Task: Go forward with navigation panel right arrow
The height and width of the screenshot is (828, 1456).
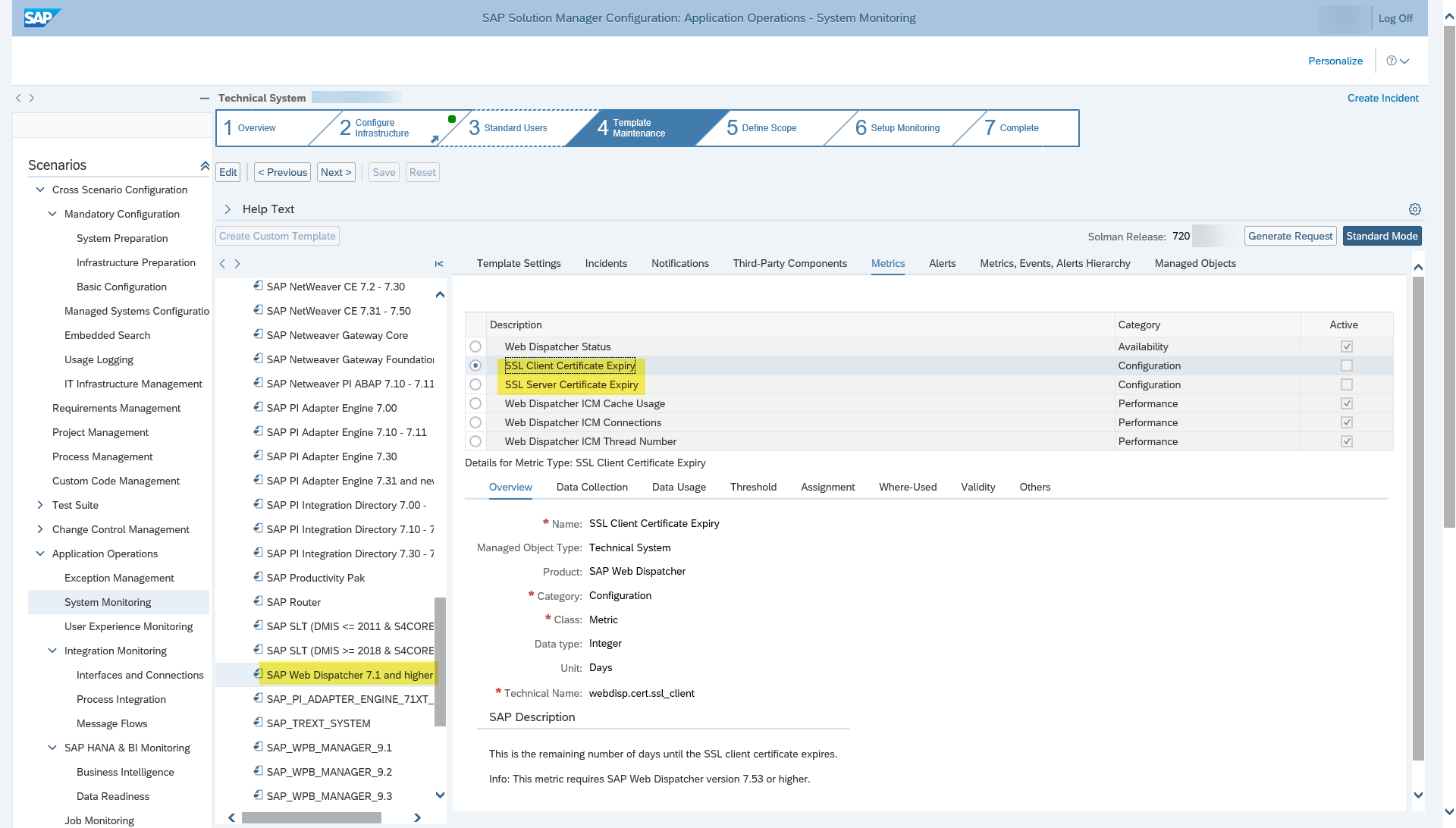Action: pyautogui.click(x=32, y=98)
